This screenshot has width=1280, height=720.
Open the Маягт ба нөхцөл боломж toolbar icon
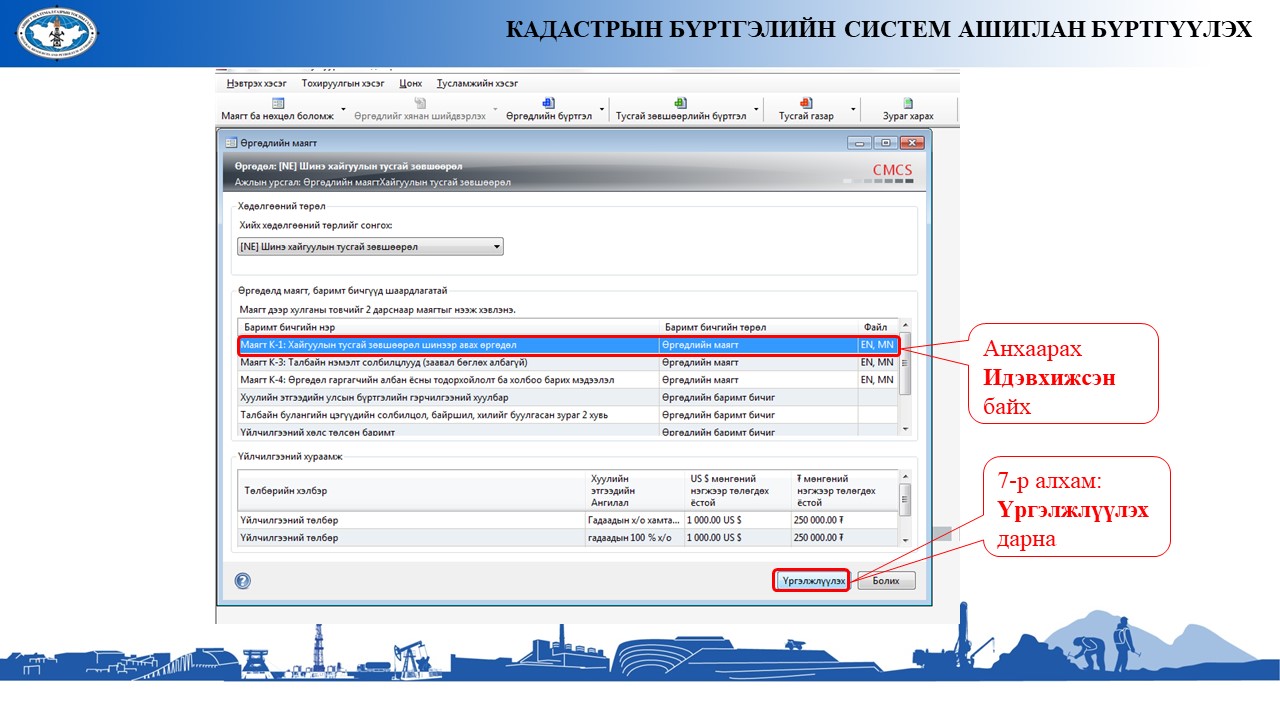coord(278,103)
